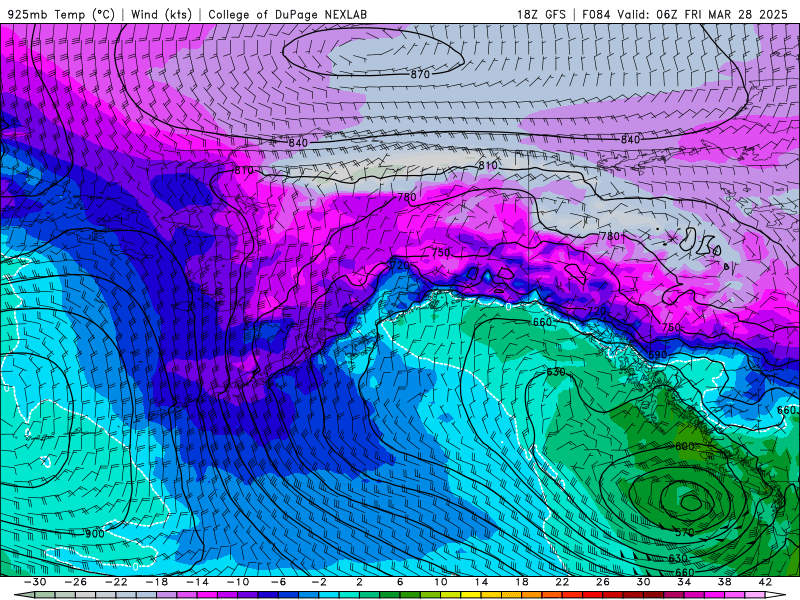This screenshot has width=800, height=600.
Task: Click the -14 value on the color scale
Action: click(x=197, y=582)
